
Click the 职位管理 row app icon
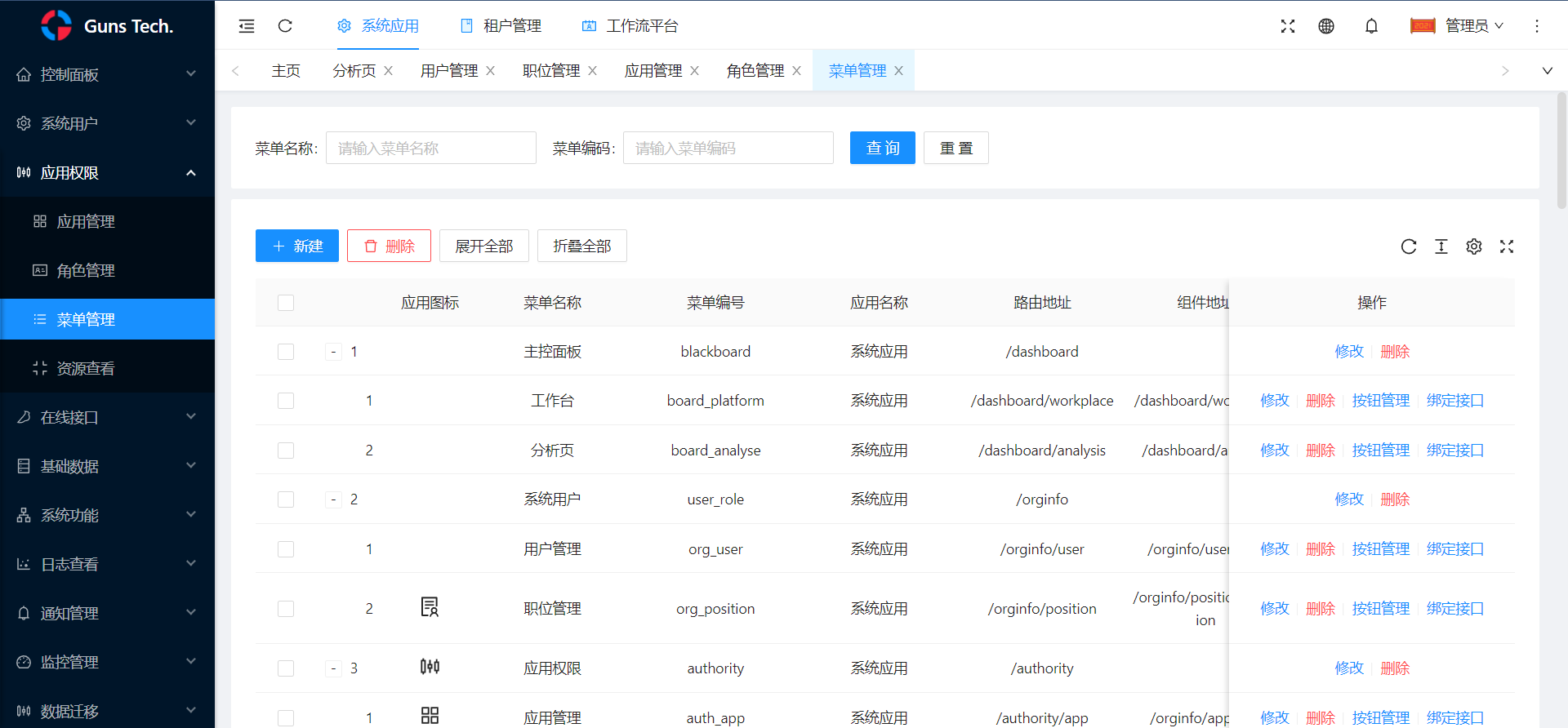pos(430,607)
